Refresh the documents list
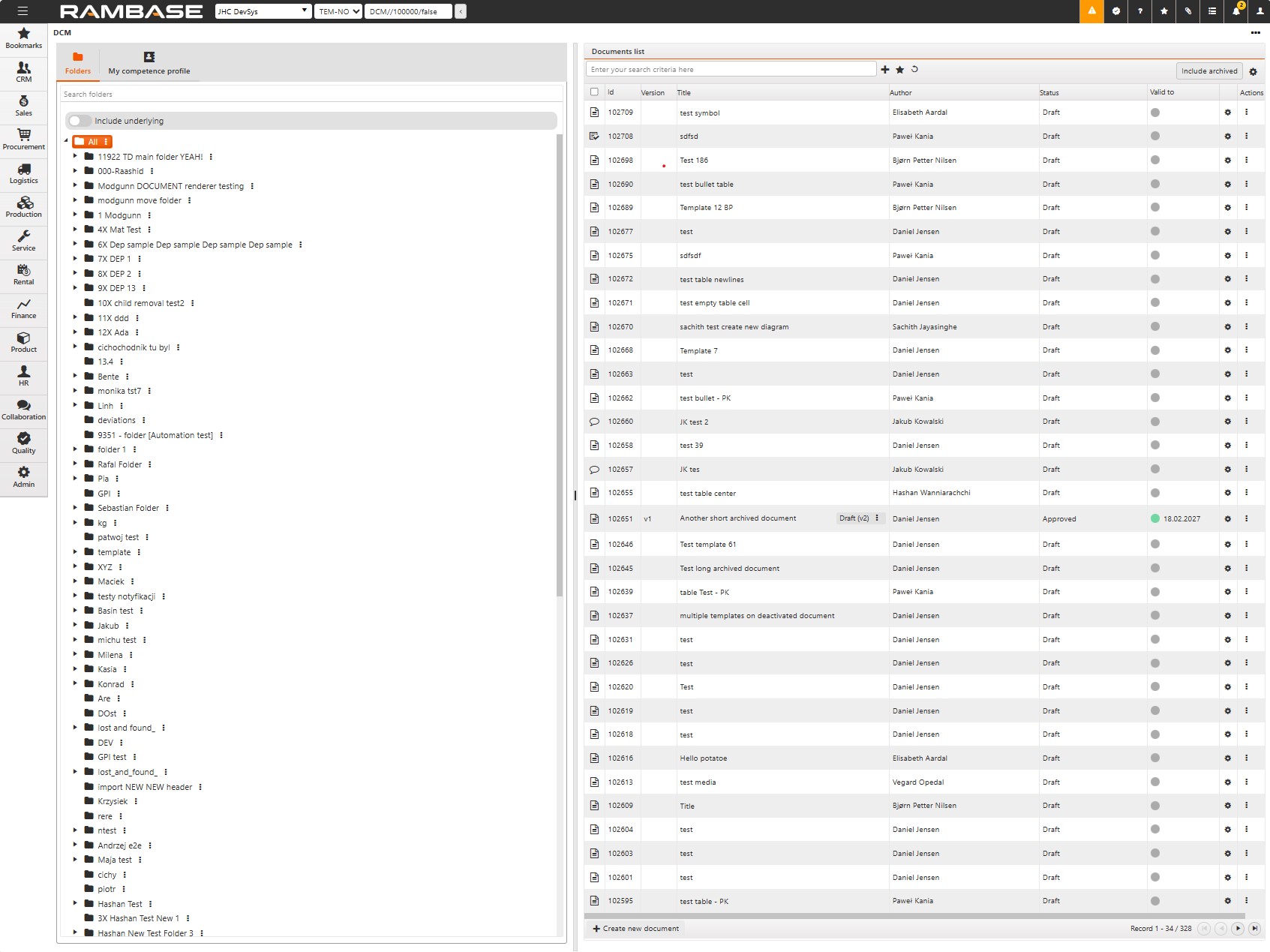The width and height of the screenshot is (1270, 952). pos(914,70)
